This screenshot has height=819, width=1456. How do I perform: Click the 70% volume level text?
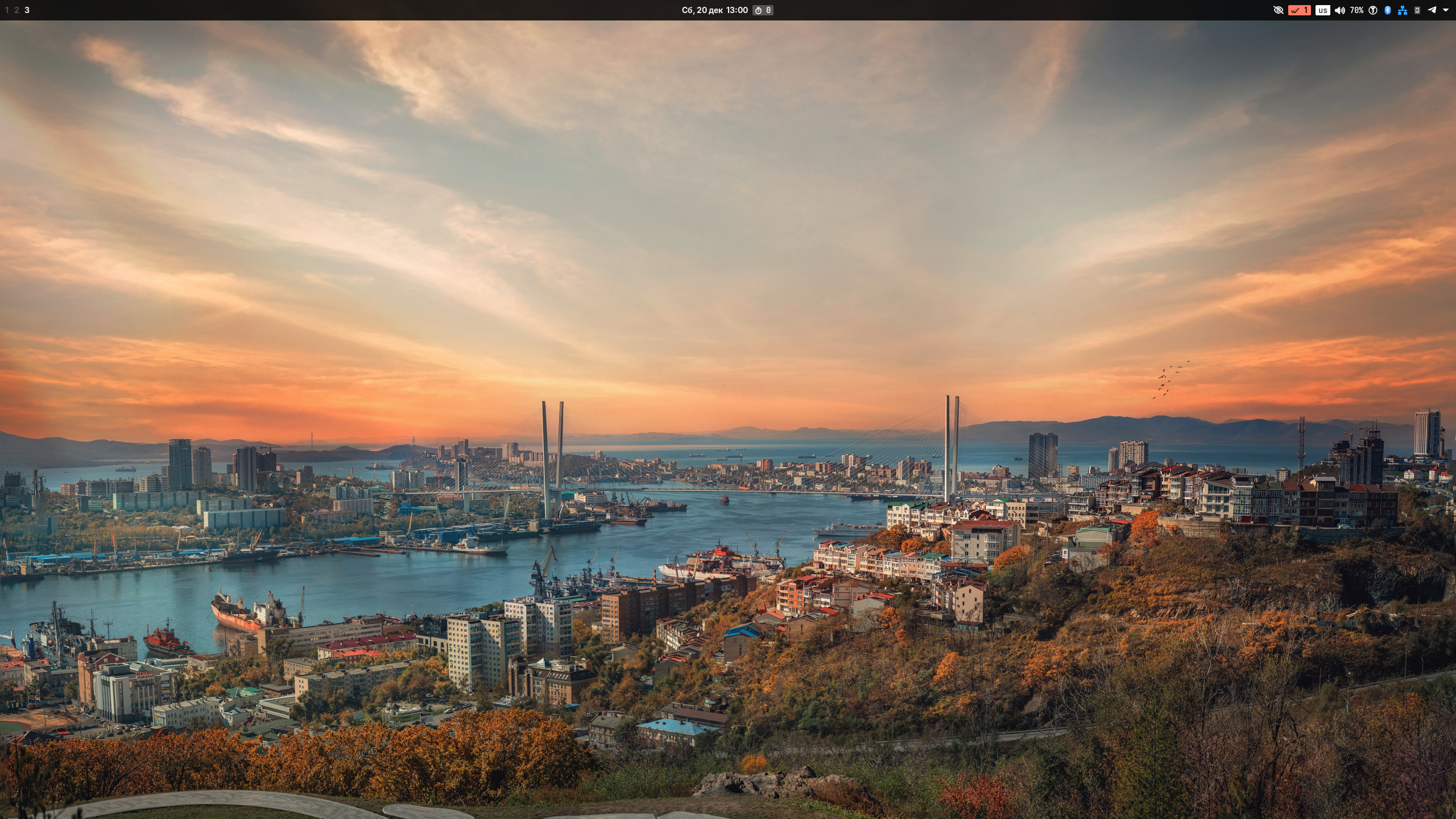click(1356, 10)
